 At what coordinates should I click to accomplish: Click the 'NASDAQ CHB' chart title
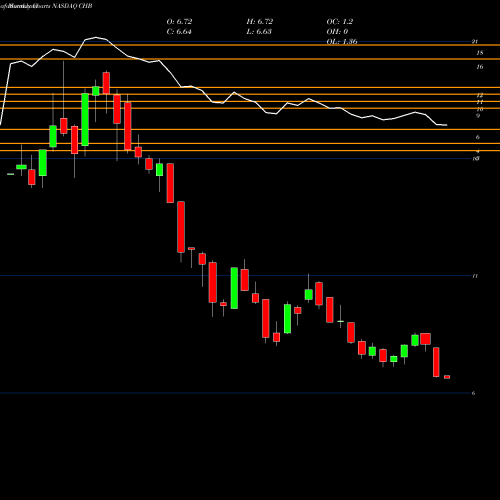[x=71, y=6]
